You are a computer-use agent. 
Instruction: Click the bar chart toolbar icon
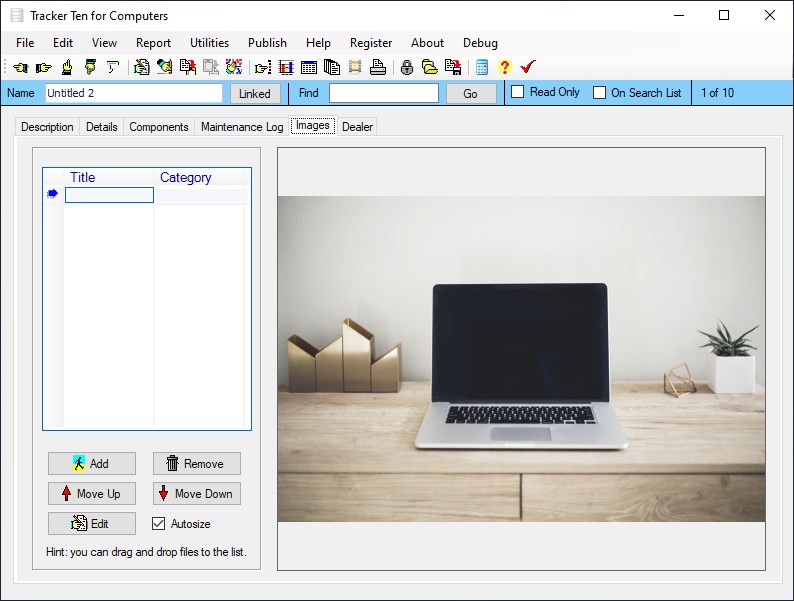pyautogui.click(x=286, y=67)
